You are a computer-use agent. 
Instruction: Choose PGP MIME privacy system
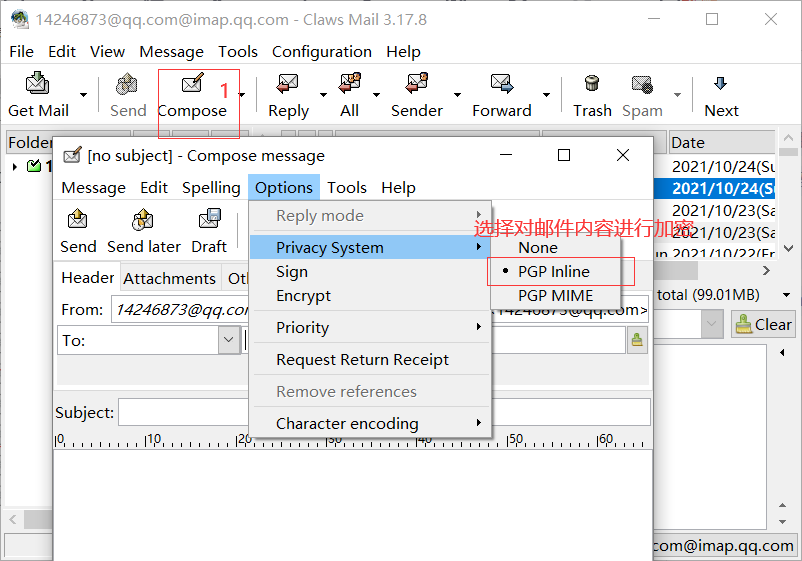tap(555, 296)
